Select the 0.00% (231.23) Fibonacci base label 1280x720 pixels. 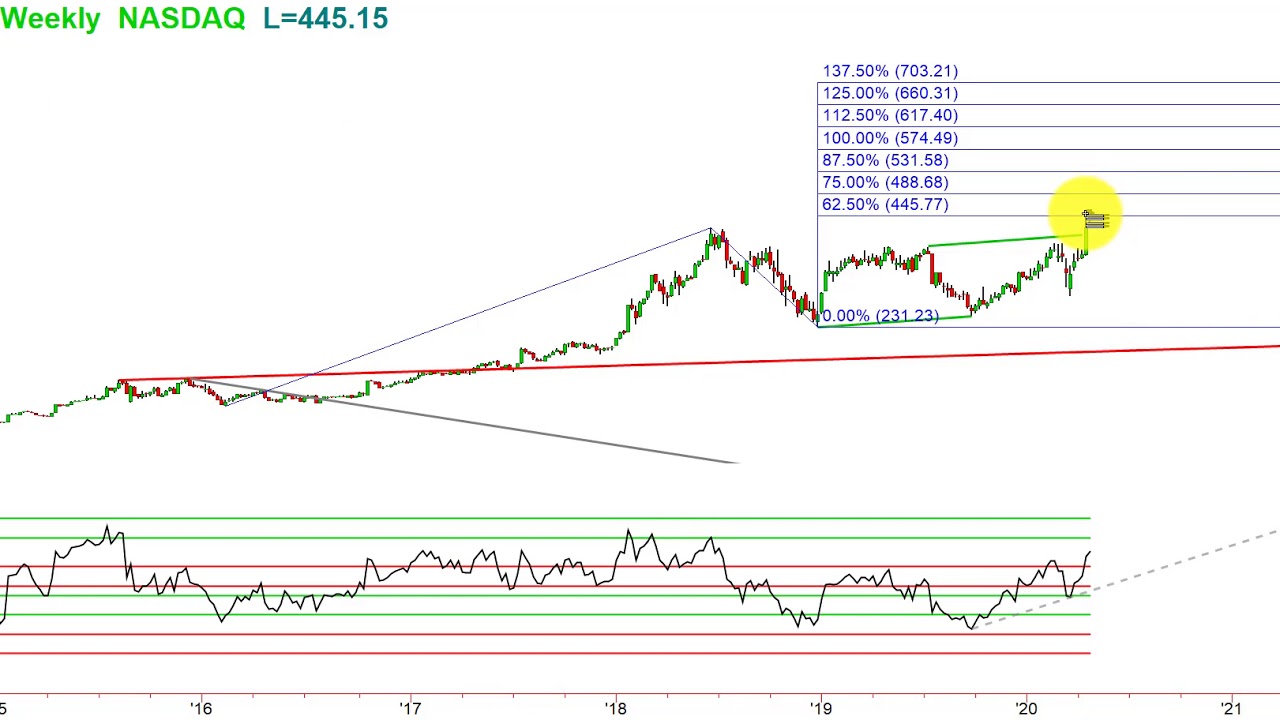click(x=880, y=316)
